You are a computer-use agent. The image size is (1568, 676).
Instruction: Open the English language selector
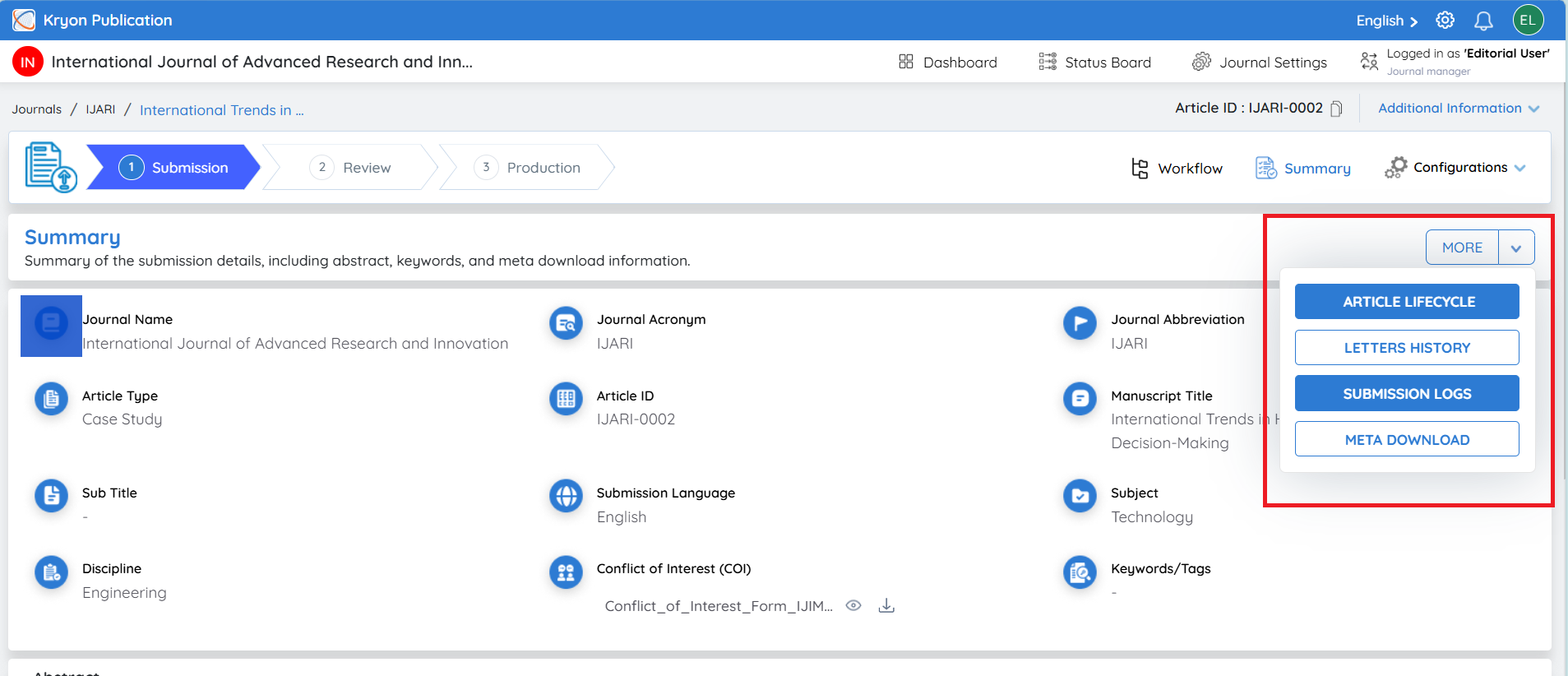pyautogui.click(x=1387, y=21)
